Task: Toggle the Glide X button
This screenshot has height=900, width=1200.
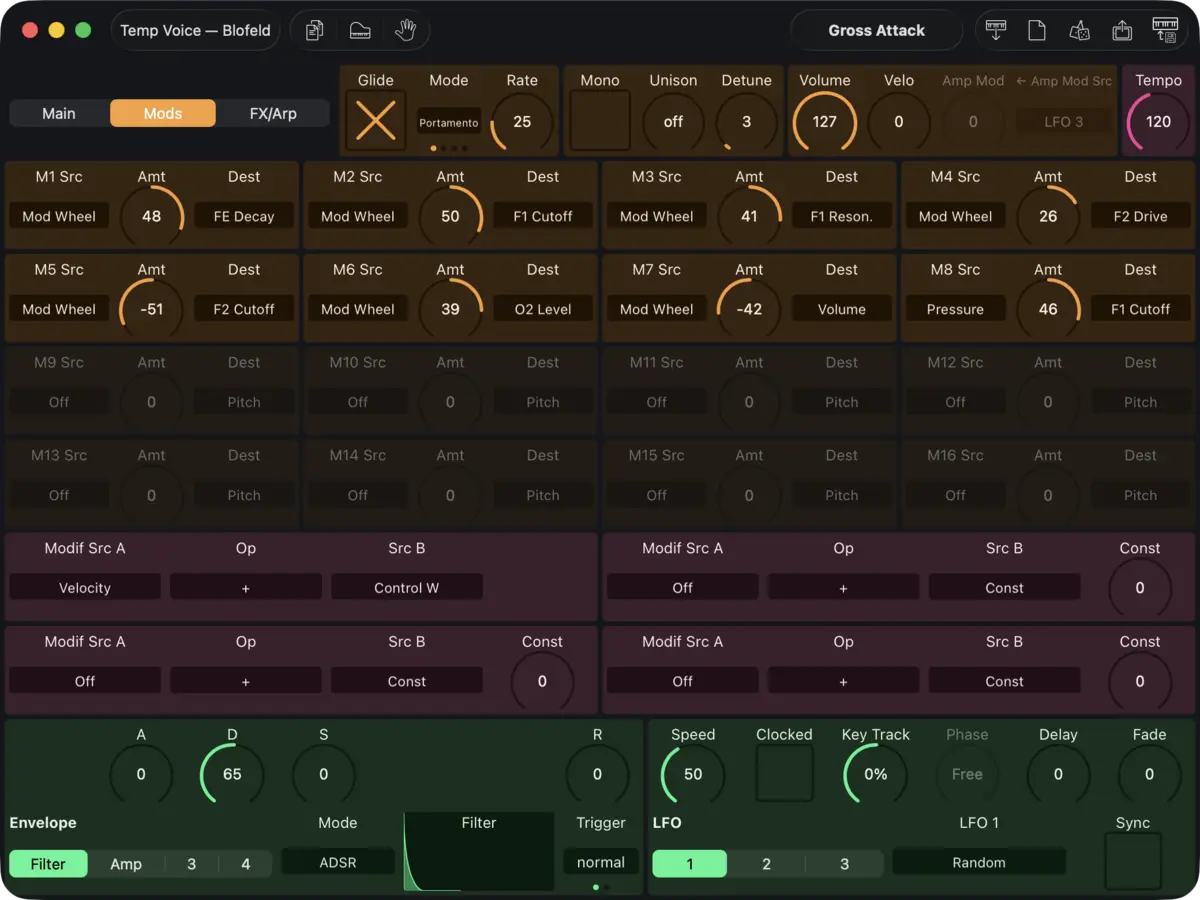Action: click(376, 121)
